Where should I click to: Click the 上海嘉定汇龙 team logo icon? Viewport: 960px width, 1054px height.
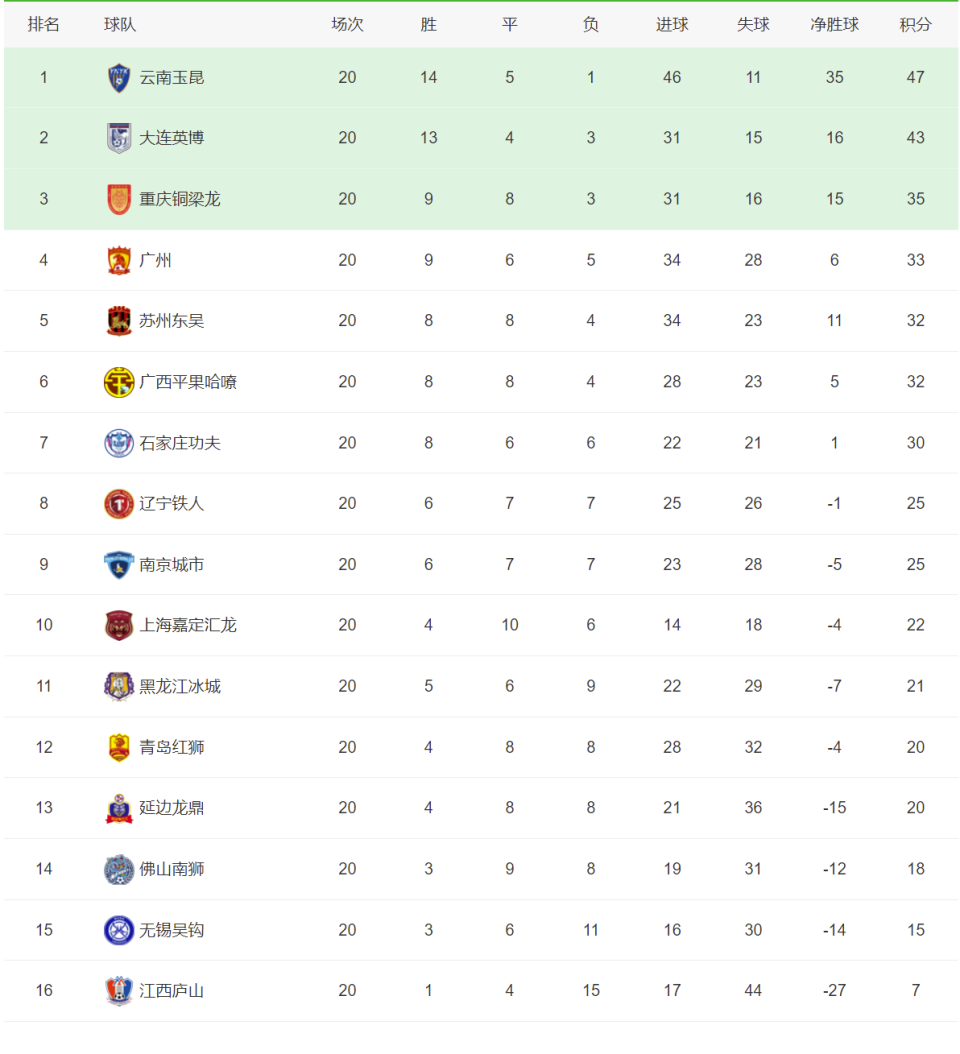click(119, 625)
